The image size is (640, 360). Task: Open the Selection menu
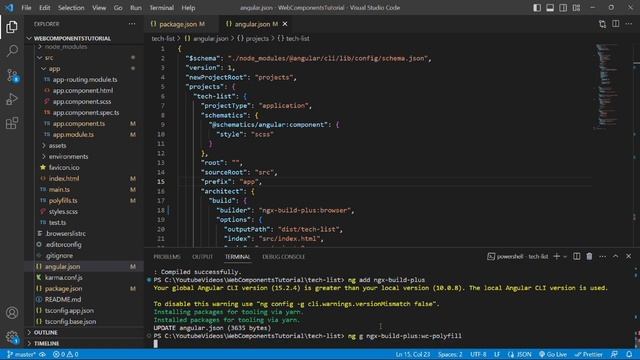click(71, 8)
